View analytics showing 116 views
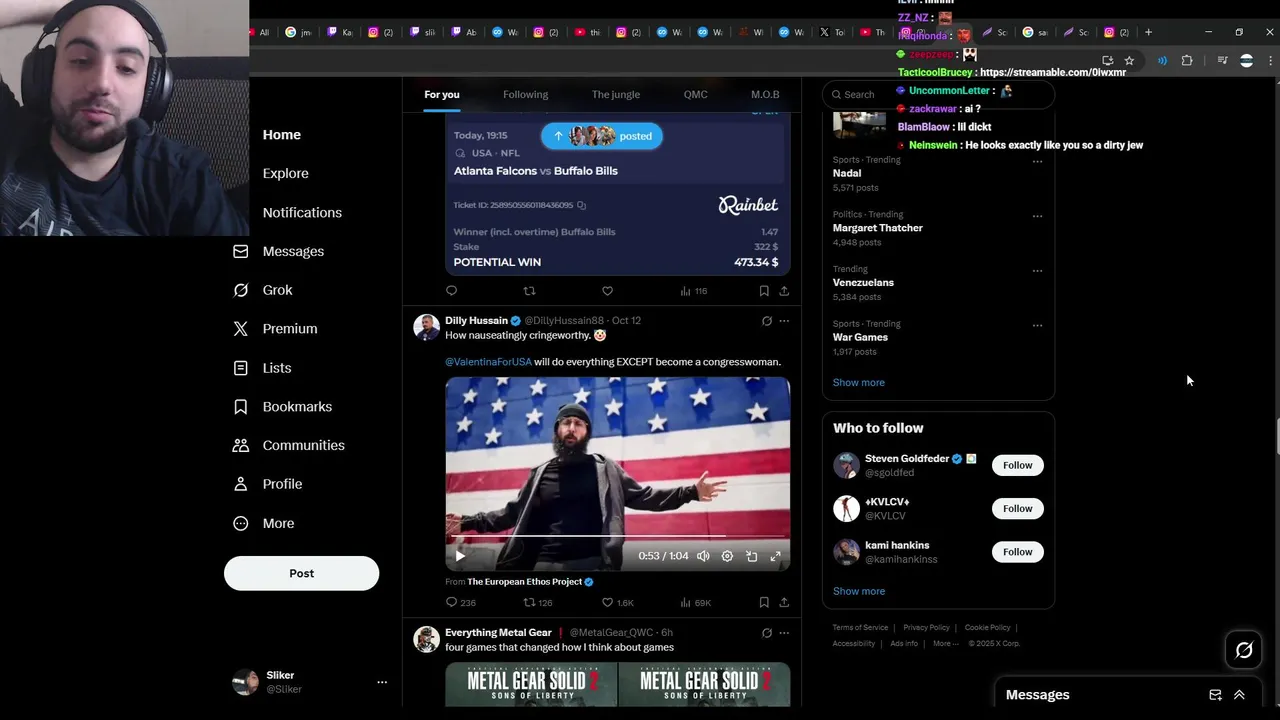This screenshot has width=1280, height=720. 693,291
